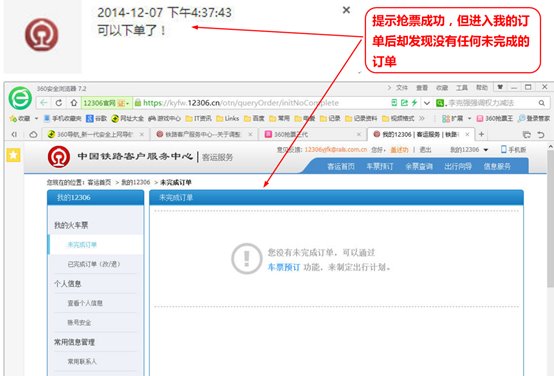This screenshot has height=376, width=554.
Task: Open the 登录管家 login manager
Action: pyautogui.click(x=534, y=118)
